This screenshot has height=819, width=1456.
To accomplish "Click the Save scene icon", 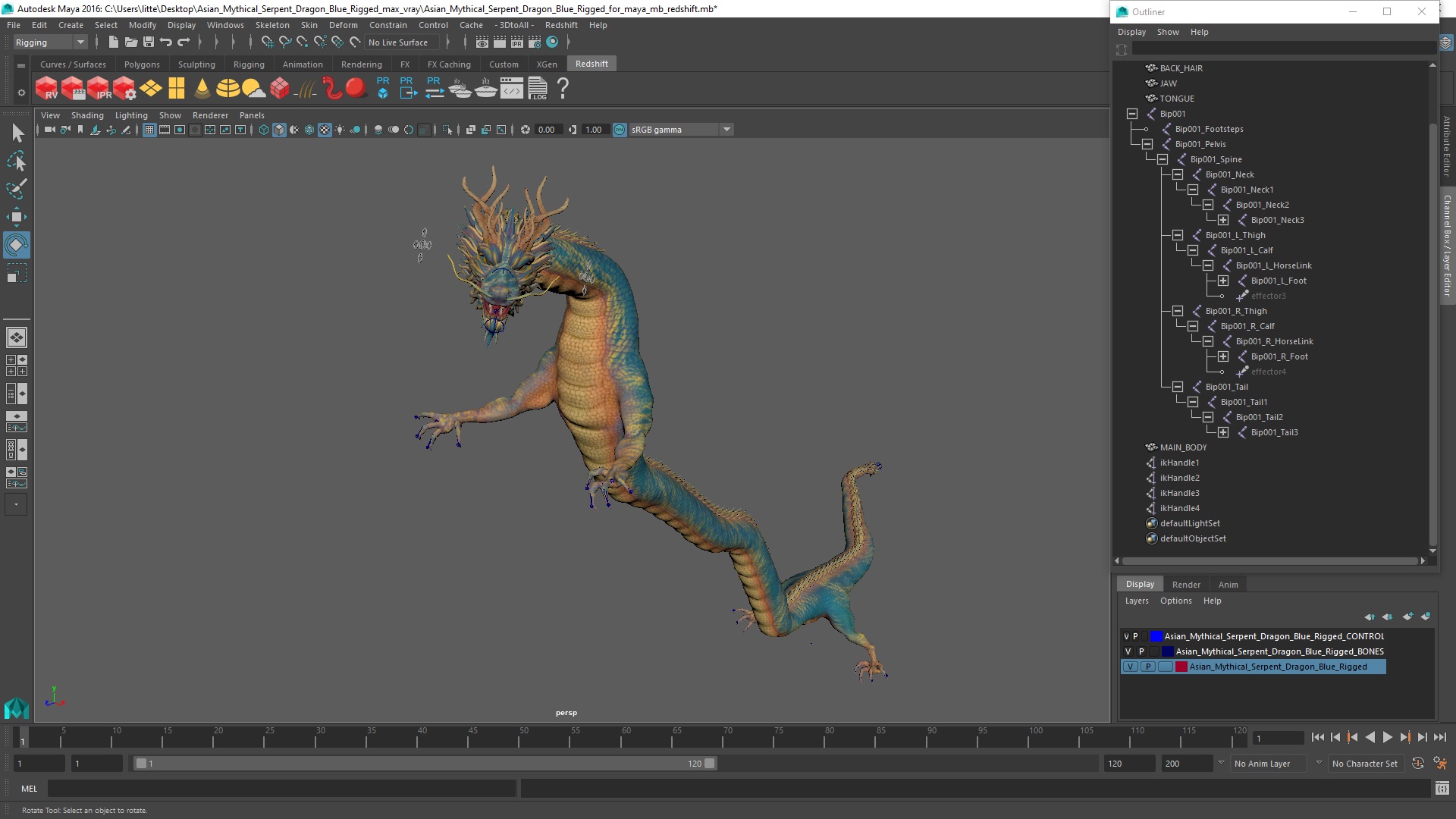I will click(149, 42).
